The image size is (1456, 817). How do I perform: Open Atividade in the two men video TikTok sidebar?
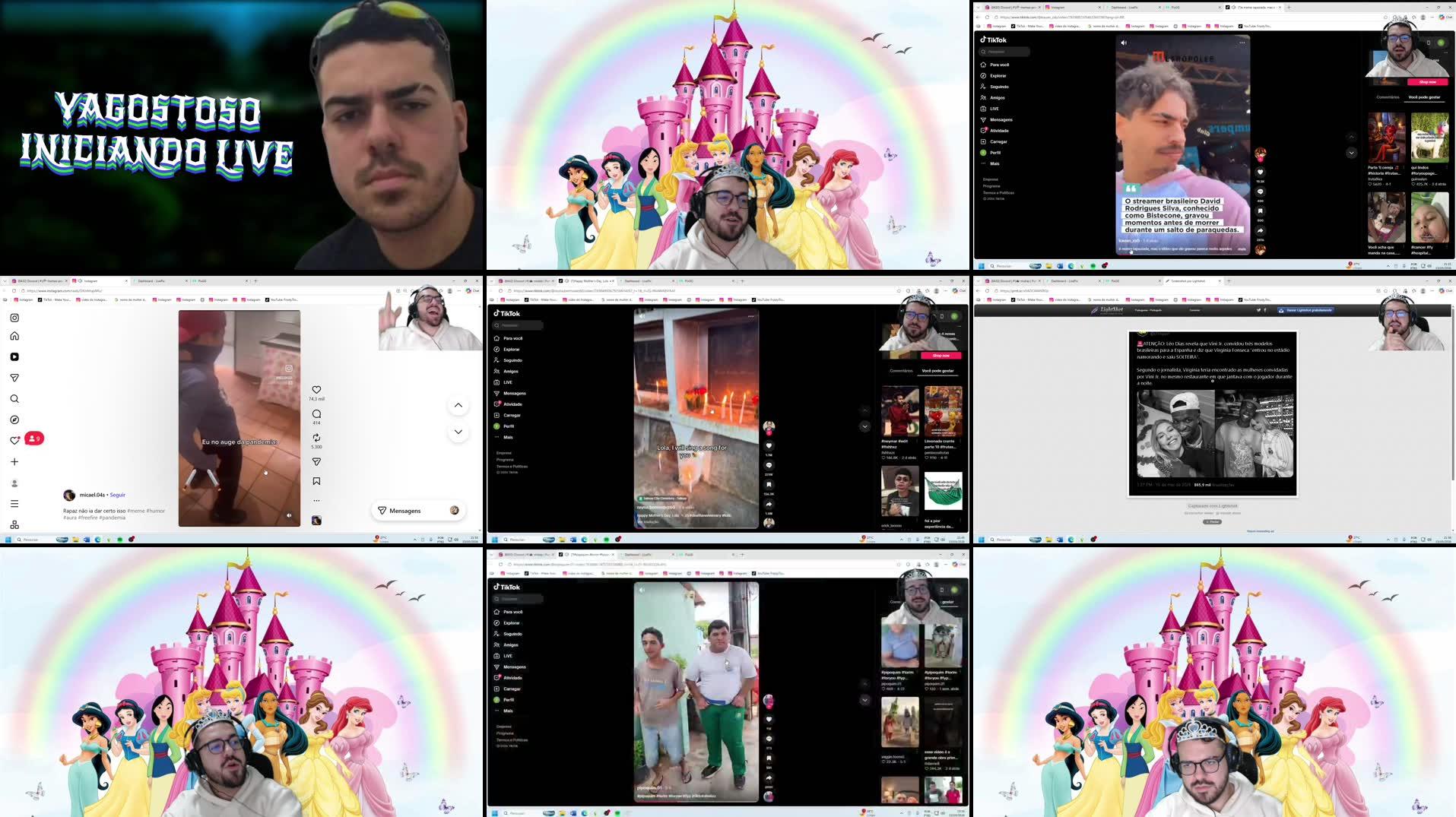pyautogui.click(x=508, y=677)
